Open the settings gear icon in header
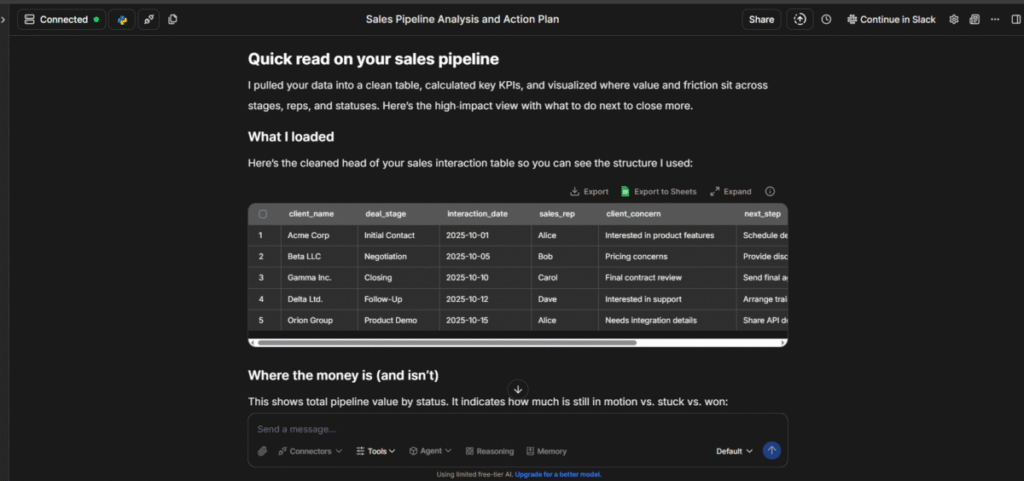 click(x=953, y=19)
